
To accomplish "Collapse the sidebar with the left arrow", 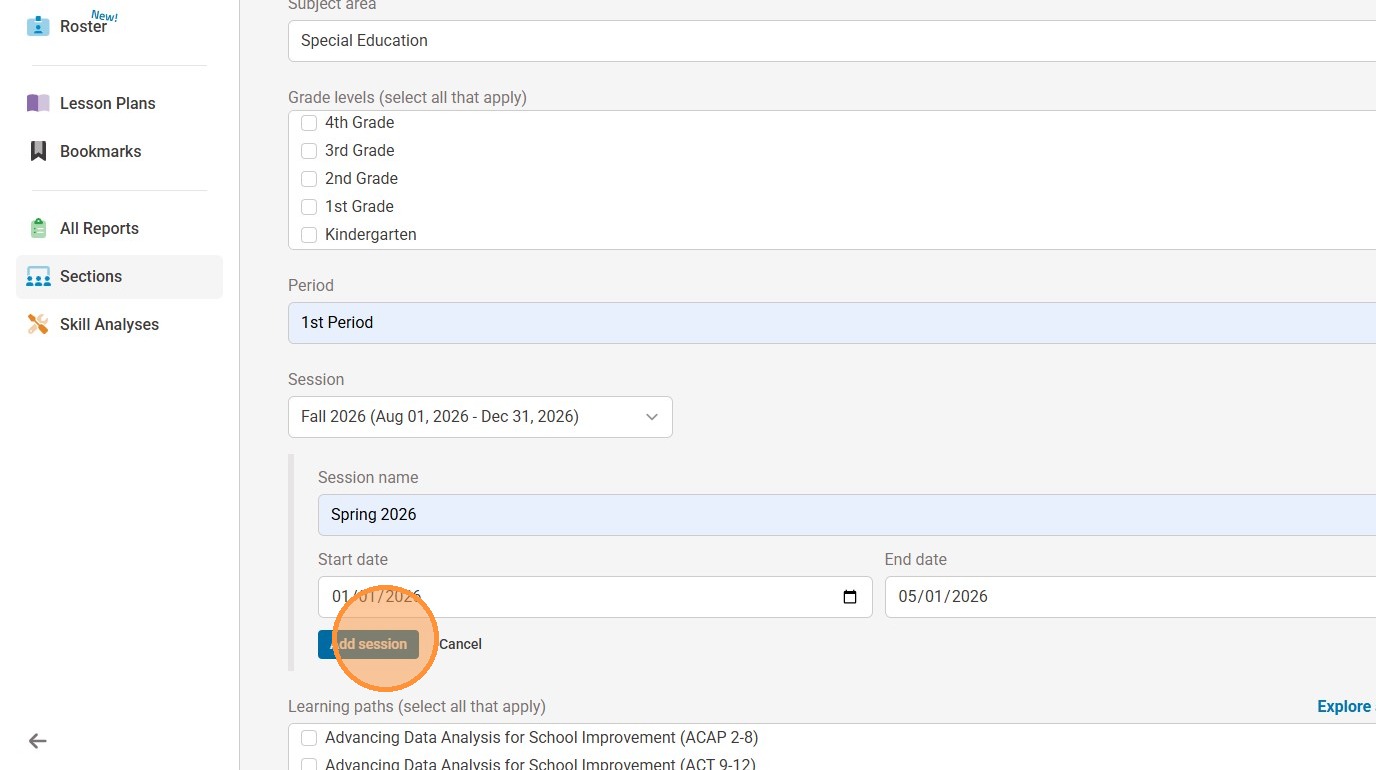I will pyautogui.click(x=38, y=741).
